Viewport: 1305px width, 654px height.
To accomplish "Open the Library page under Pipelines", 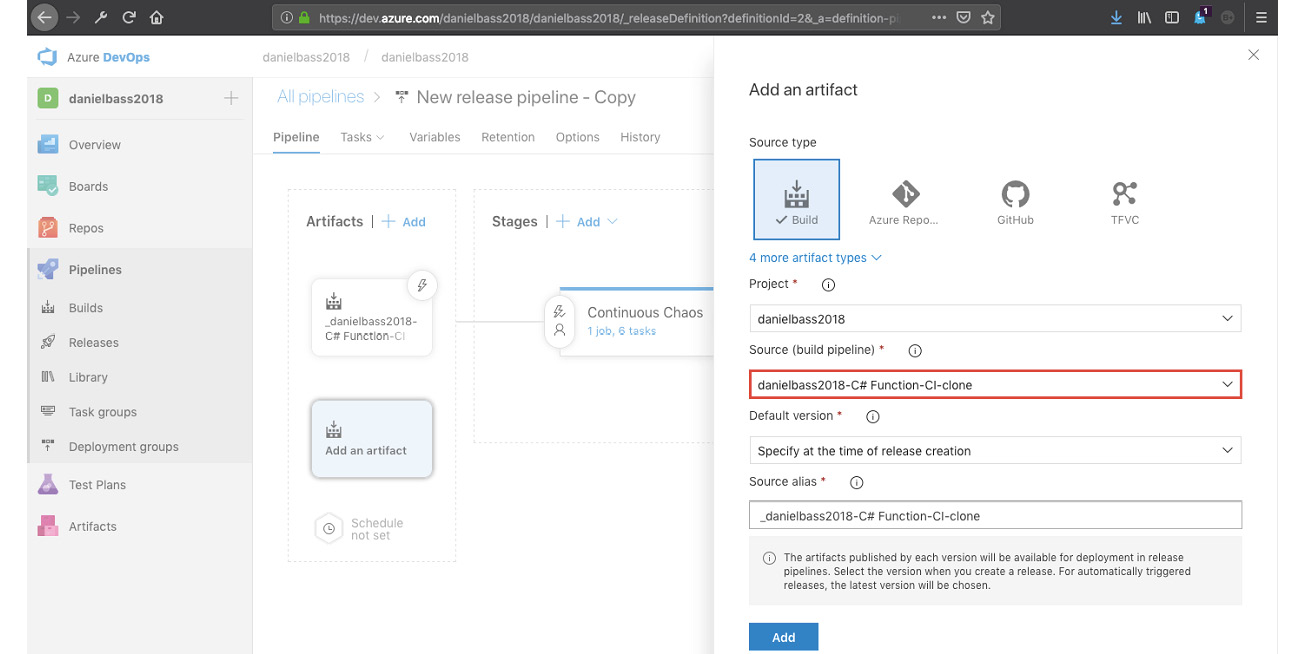I will coord(88,377).
